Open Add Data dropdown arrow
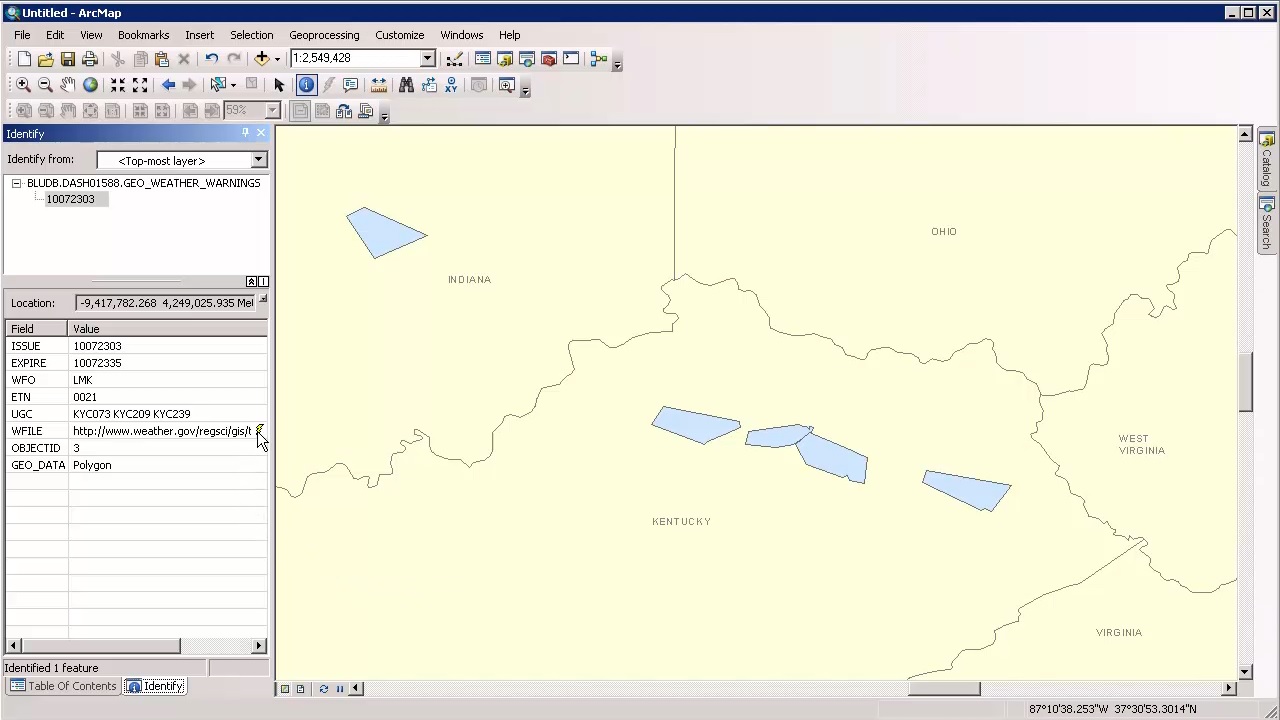Image resolution: width=1280 pixels, height=720 pixels. tap(277, 59)
